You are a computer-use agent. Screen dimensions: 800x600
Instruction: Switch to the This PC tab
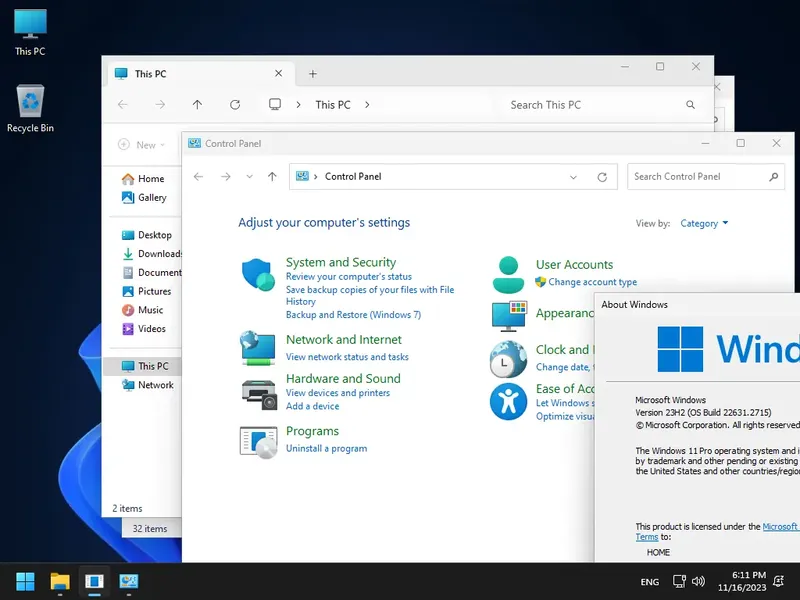[152, 73]
